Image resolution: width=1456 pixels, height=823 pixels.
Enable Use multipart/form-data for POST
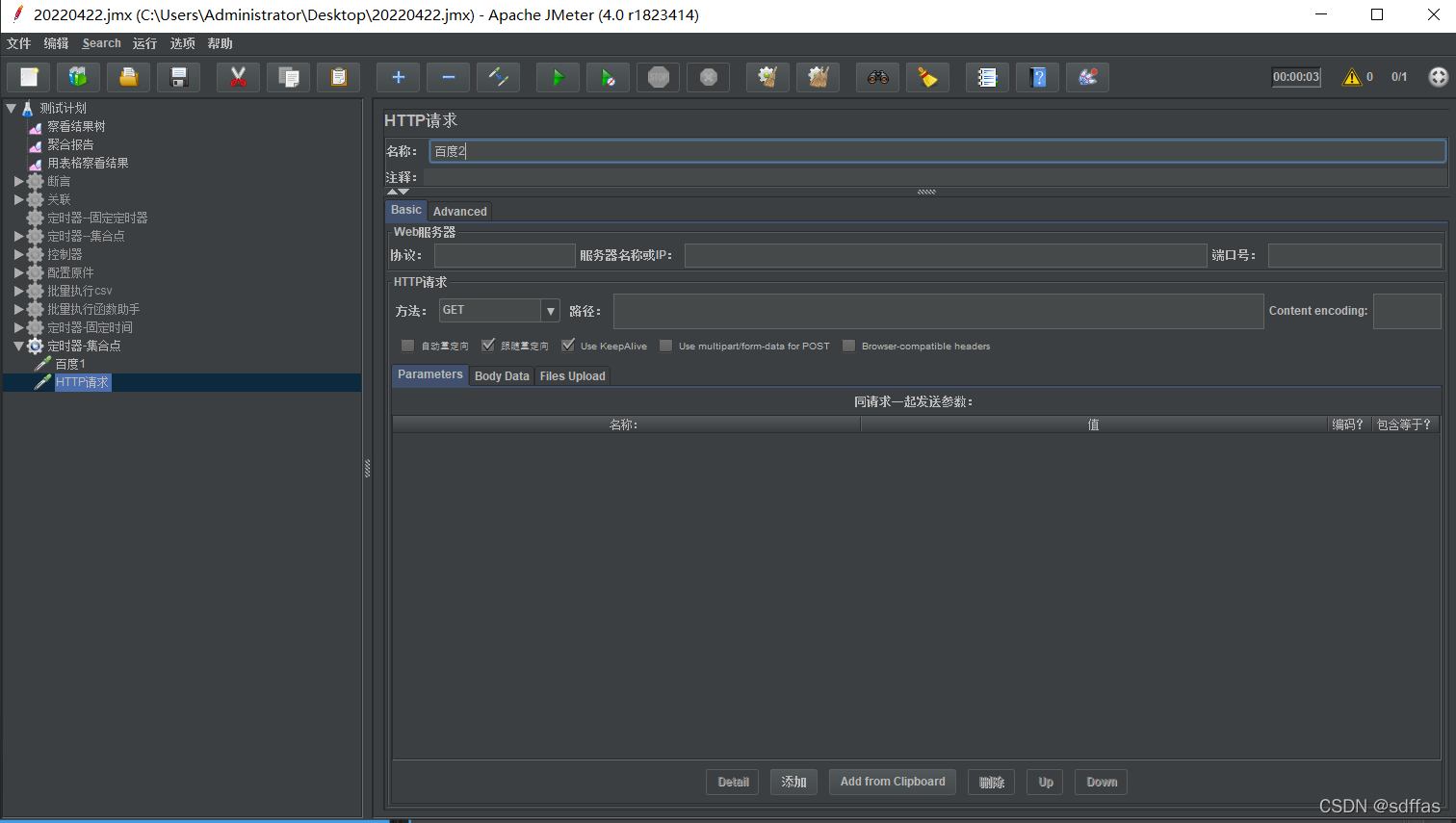(665, 346)
